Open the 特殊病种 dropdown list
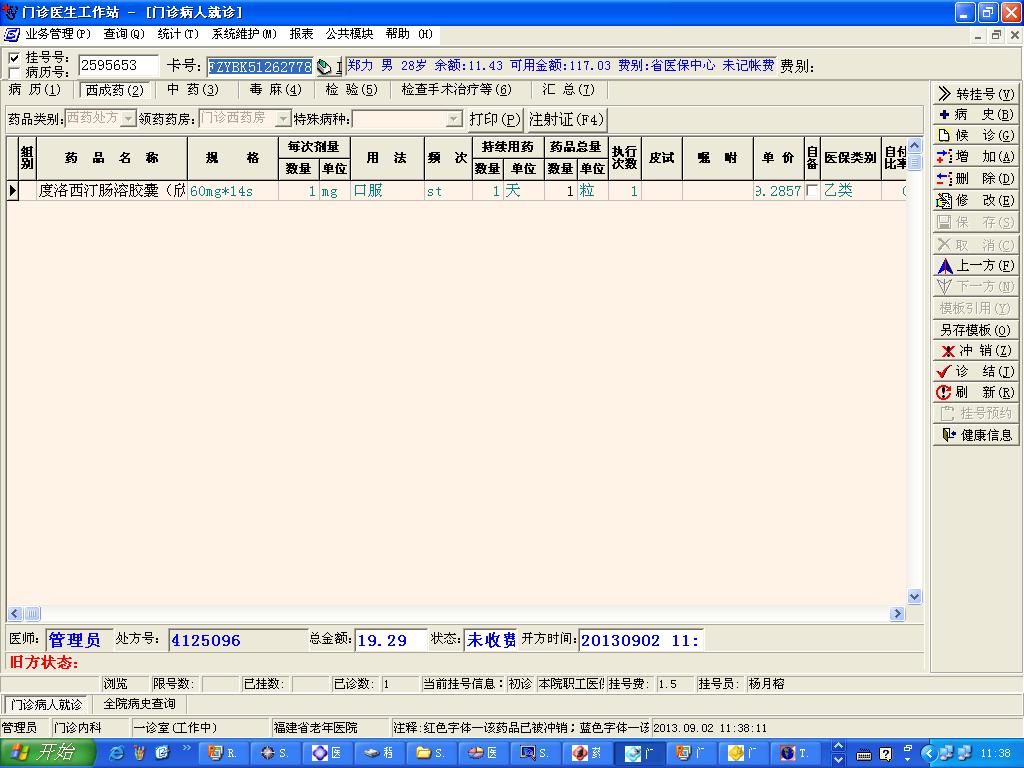The height and width of the screenshot is (768, 1024). [x=454, y=119]
